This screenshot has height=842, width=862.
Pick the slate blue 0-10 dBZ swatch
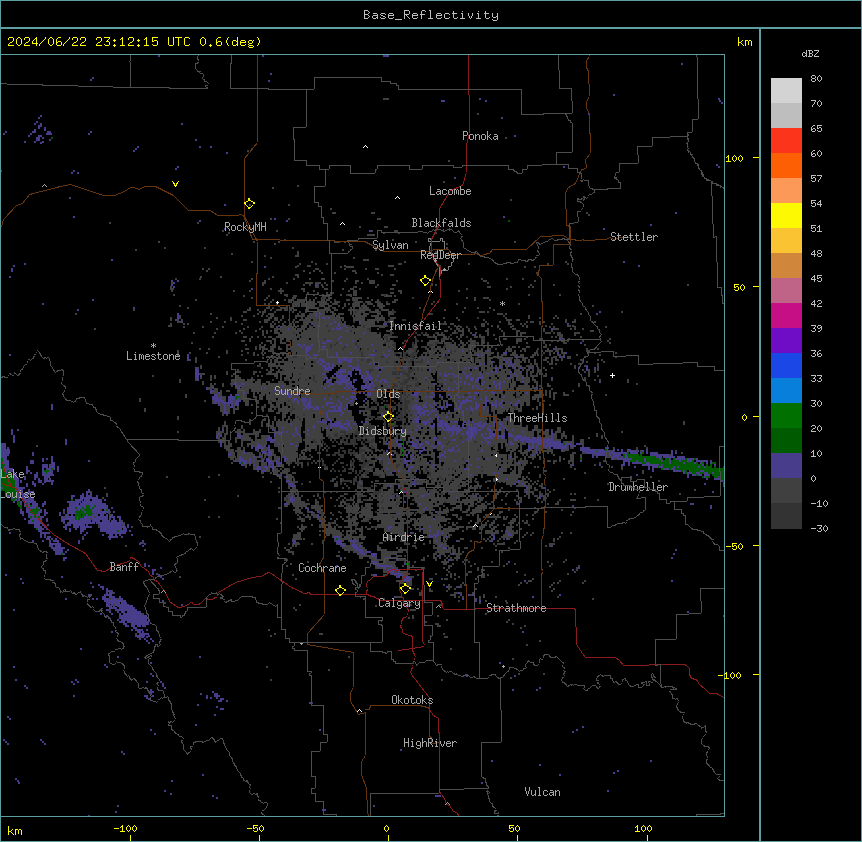tap(786, 466)
